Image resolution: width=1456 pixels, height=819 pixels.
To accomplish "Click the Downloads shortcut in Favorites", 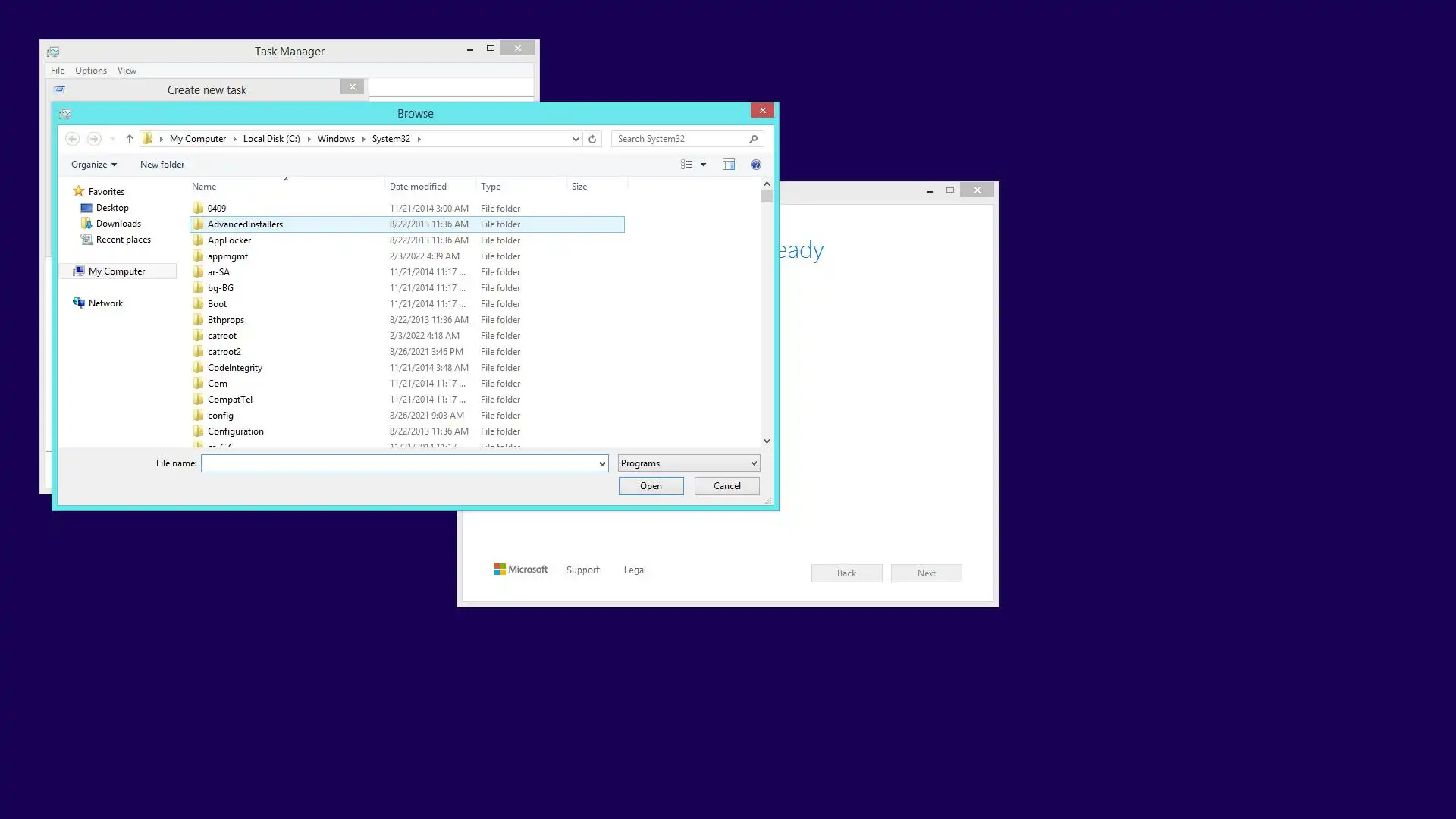I will coord(118,224).
